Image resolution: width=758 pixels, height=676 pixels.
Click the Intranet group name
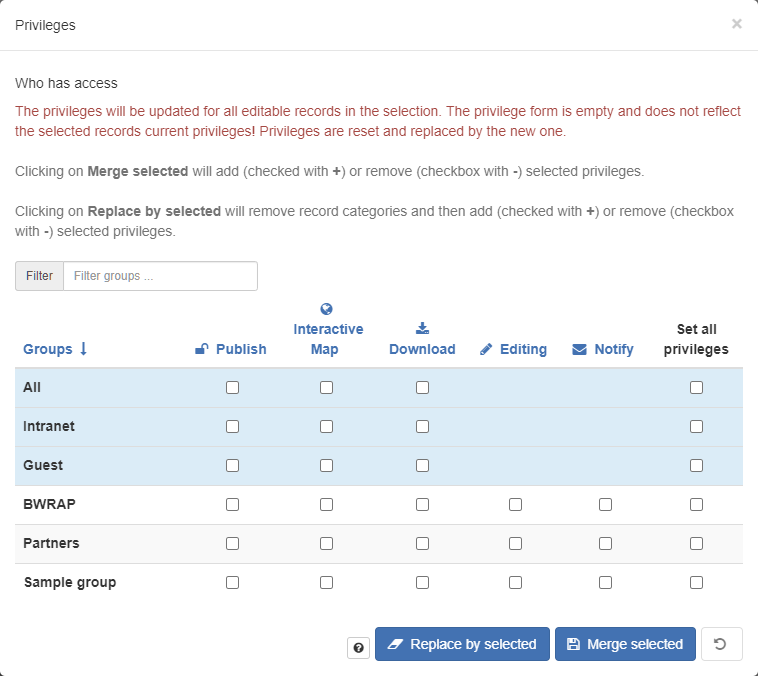tap(49, 426)
